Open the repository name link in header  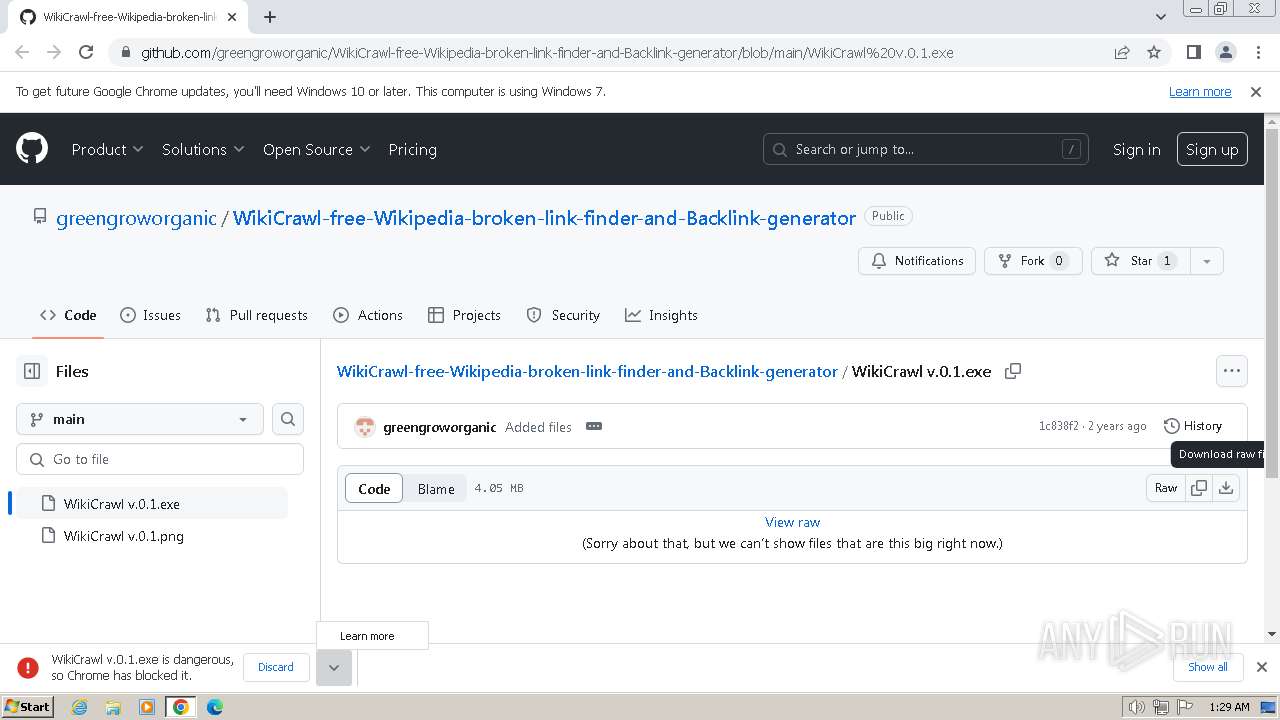[544, 218]
